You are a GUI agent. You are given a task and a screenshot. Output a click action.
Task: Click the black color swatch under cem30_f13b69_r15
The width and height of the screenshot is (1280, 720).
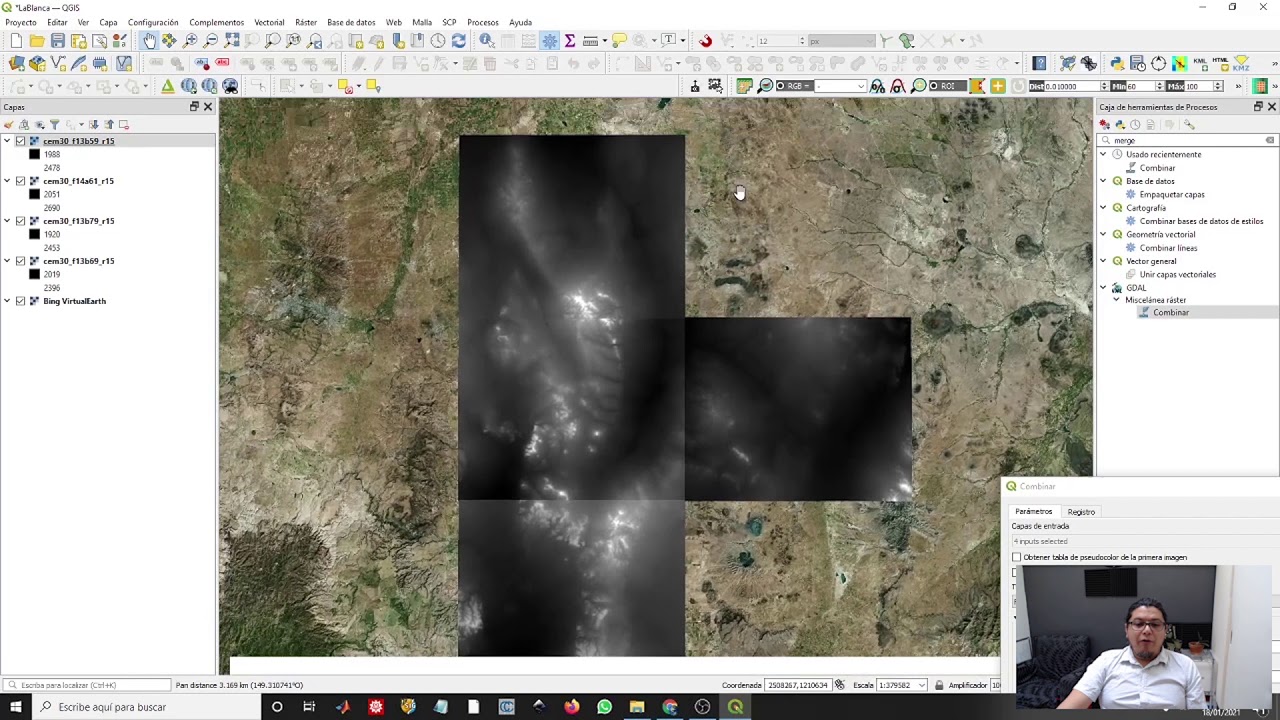34,274
